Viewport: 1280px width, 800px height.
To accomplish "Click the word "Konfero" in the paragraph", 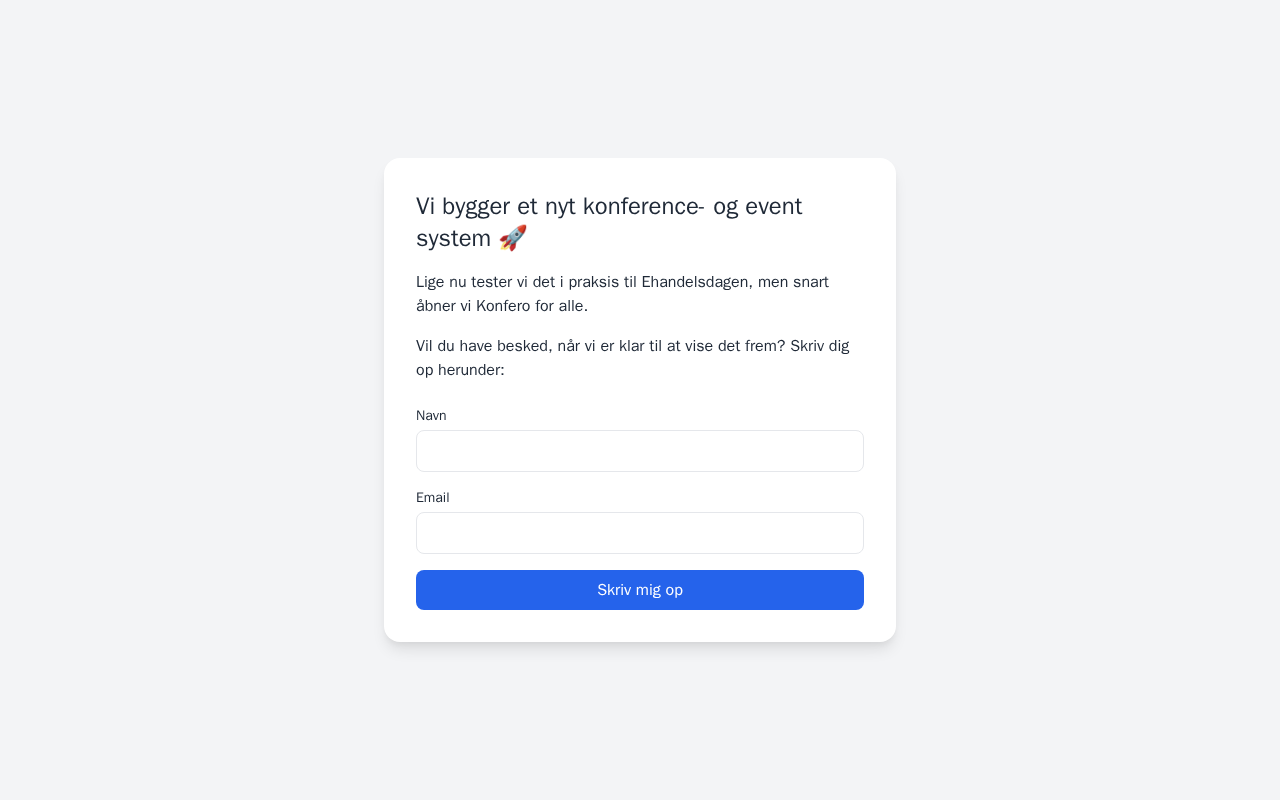I will point(503,306).
